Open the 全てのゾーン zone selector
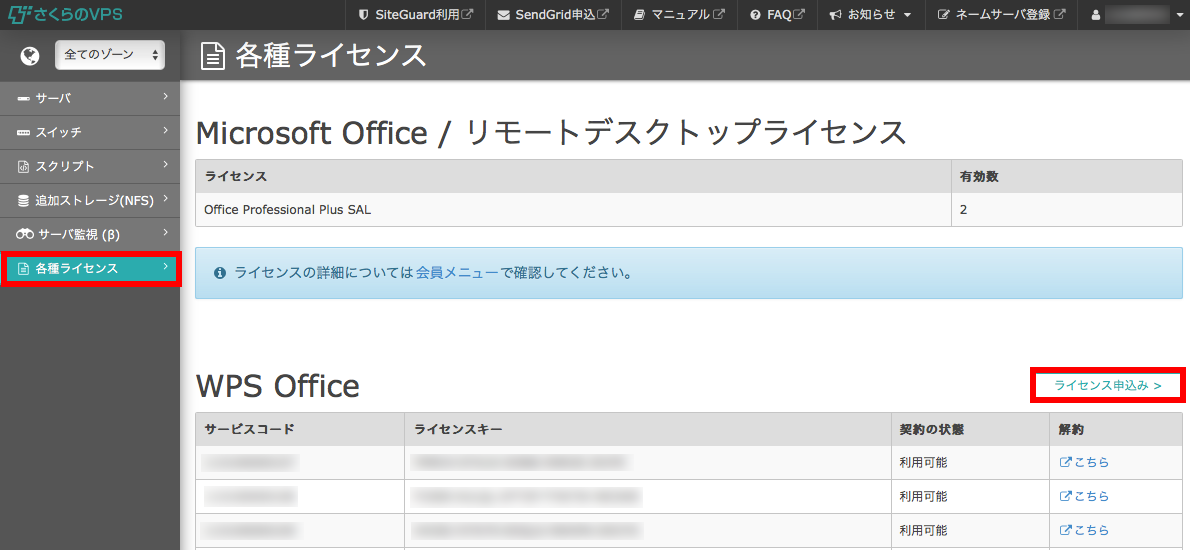Viewport: 1190px width, 550px height. click(110, 55)
